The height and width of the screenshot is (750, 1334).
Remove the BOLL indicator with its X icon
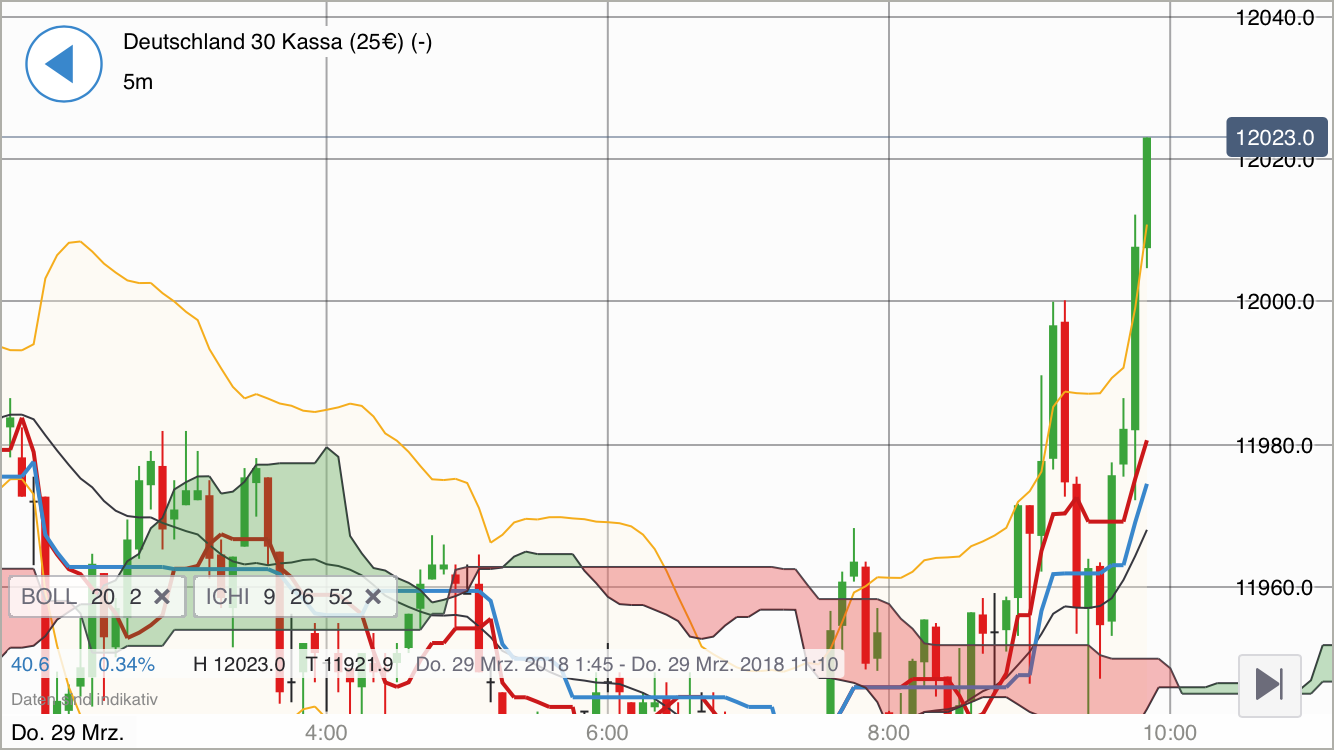click(162, 596)
